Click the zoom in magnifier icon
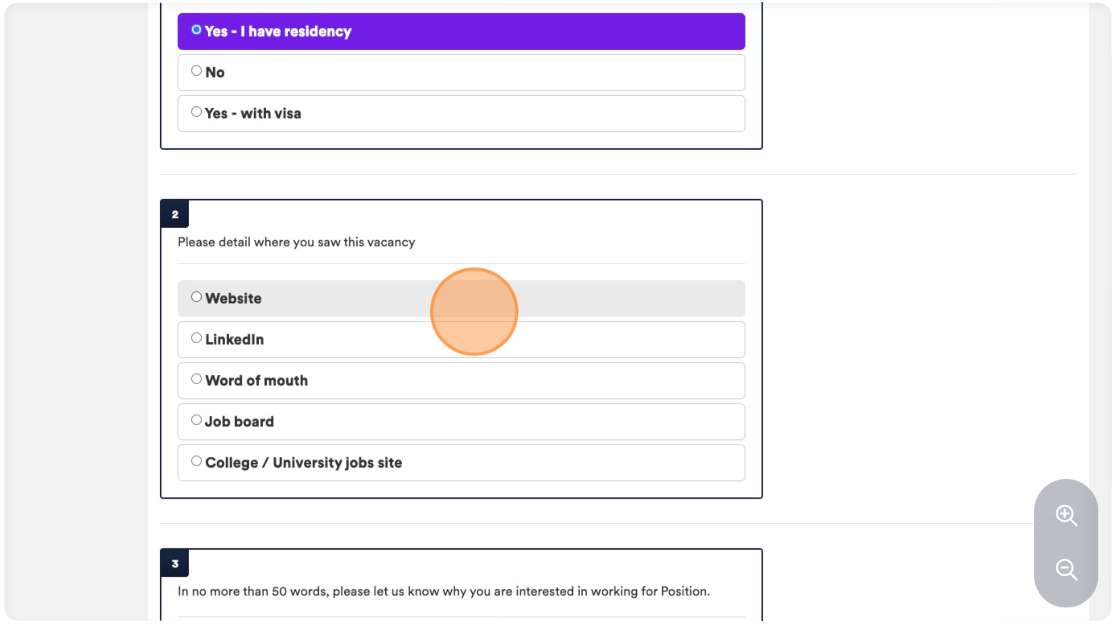 tap(1066, 515)
